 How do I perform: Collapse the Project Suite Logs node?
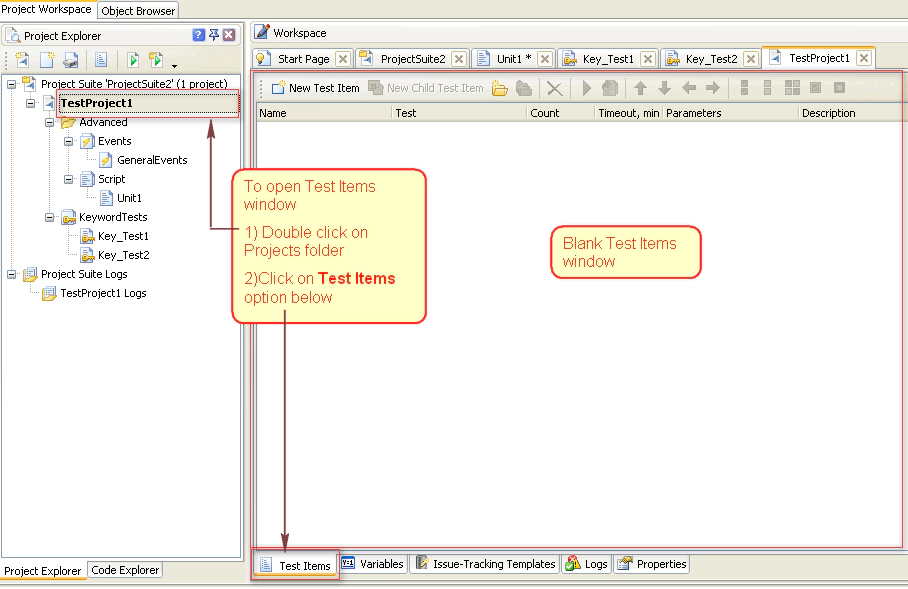(x=12, y=274)
